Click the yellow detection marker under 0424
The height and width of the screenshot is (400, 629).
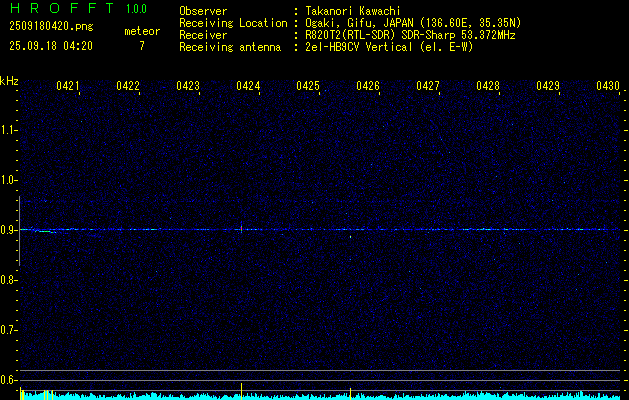241,391
